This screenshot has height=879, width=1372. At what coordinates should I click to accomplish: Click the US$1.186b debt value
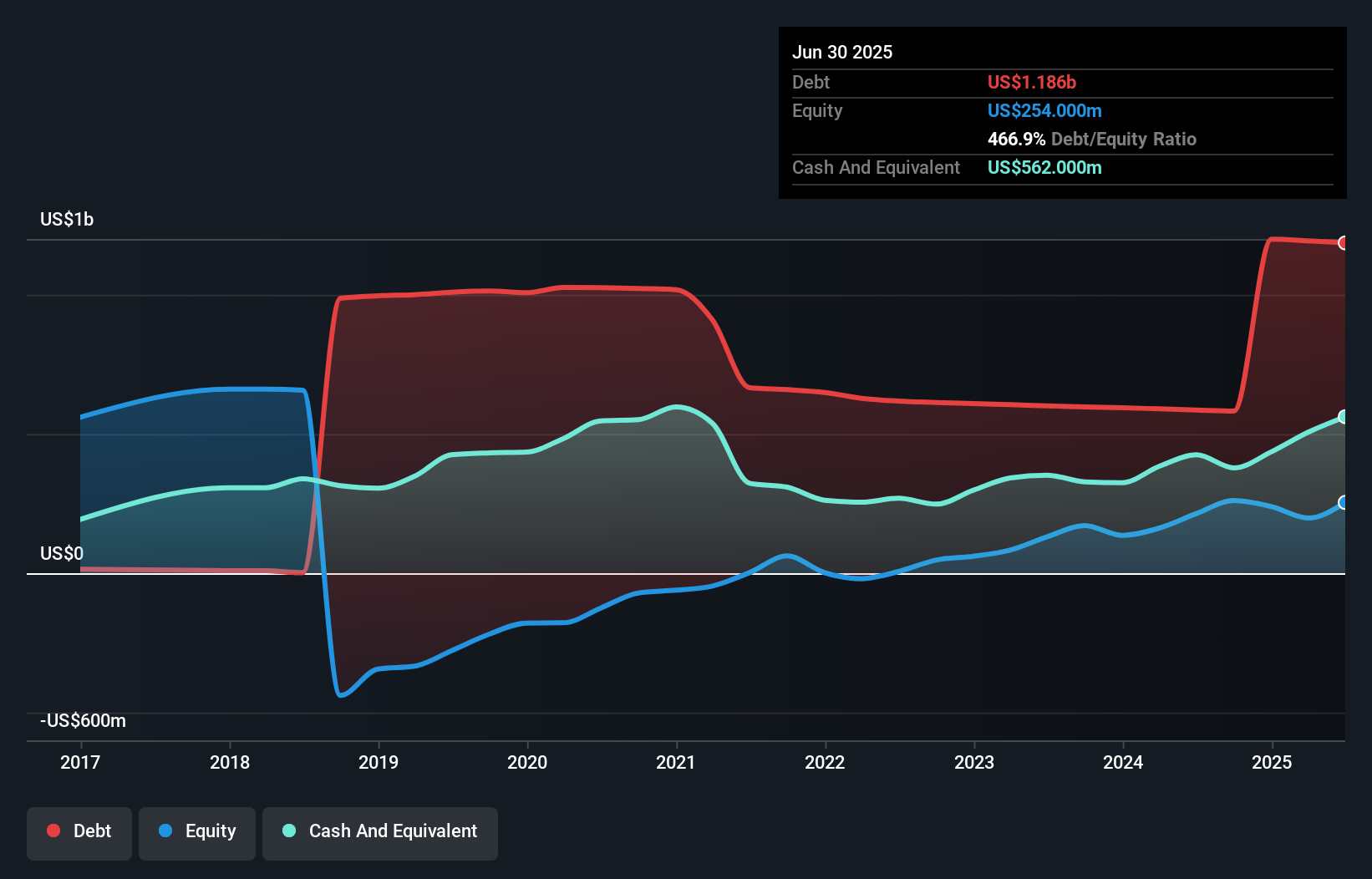point(1032,82)
